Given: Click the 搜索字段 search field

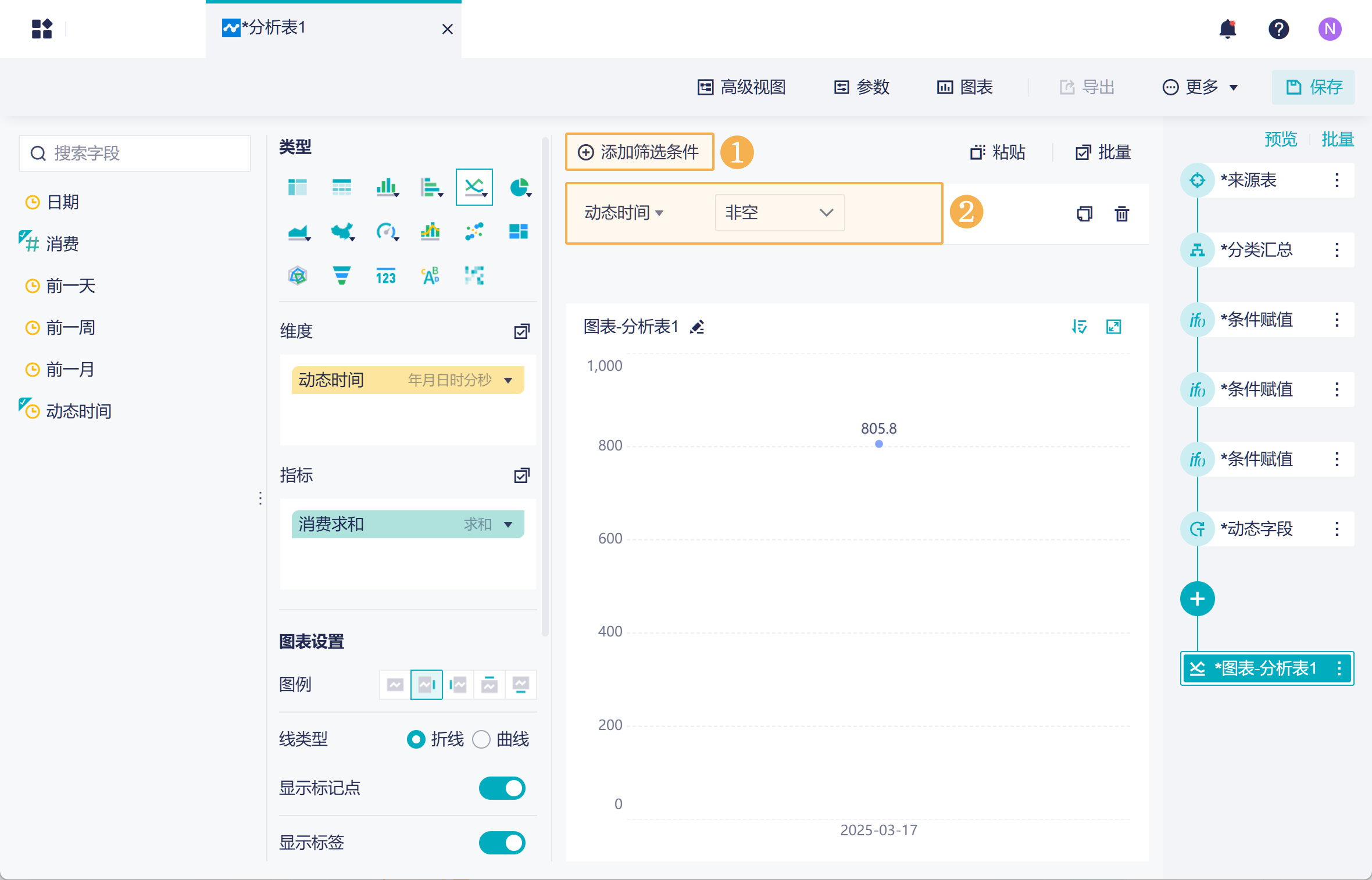Looking at the screenshot, I should click(x=135, y=153).
